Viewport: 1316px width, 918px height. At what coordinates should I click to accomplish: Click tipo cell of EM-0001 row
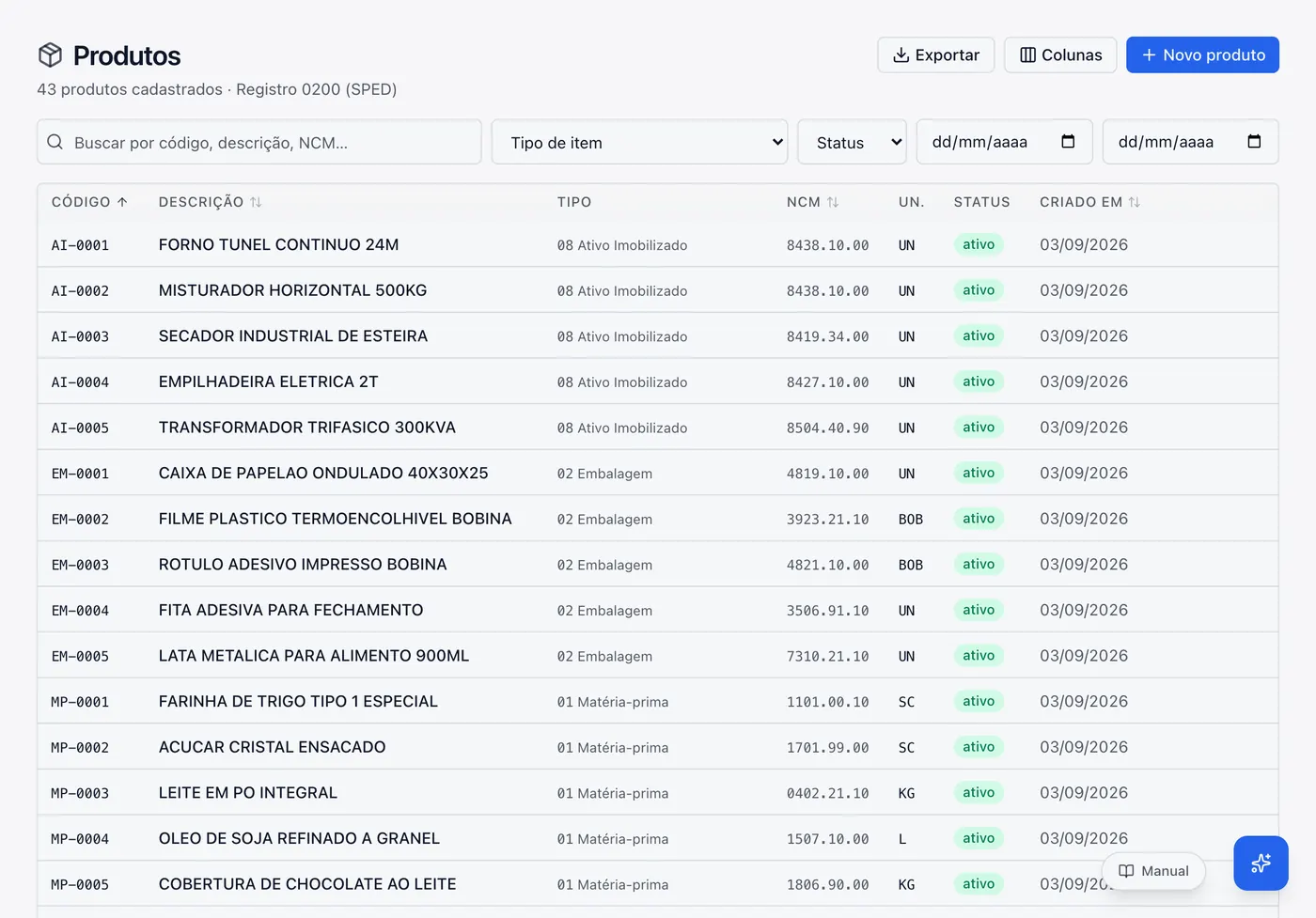click(x=604, y=474)
